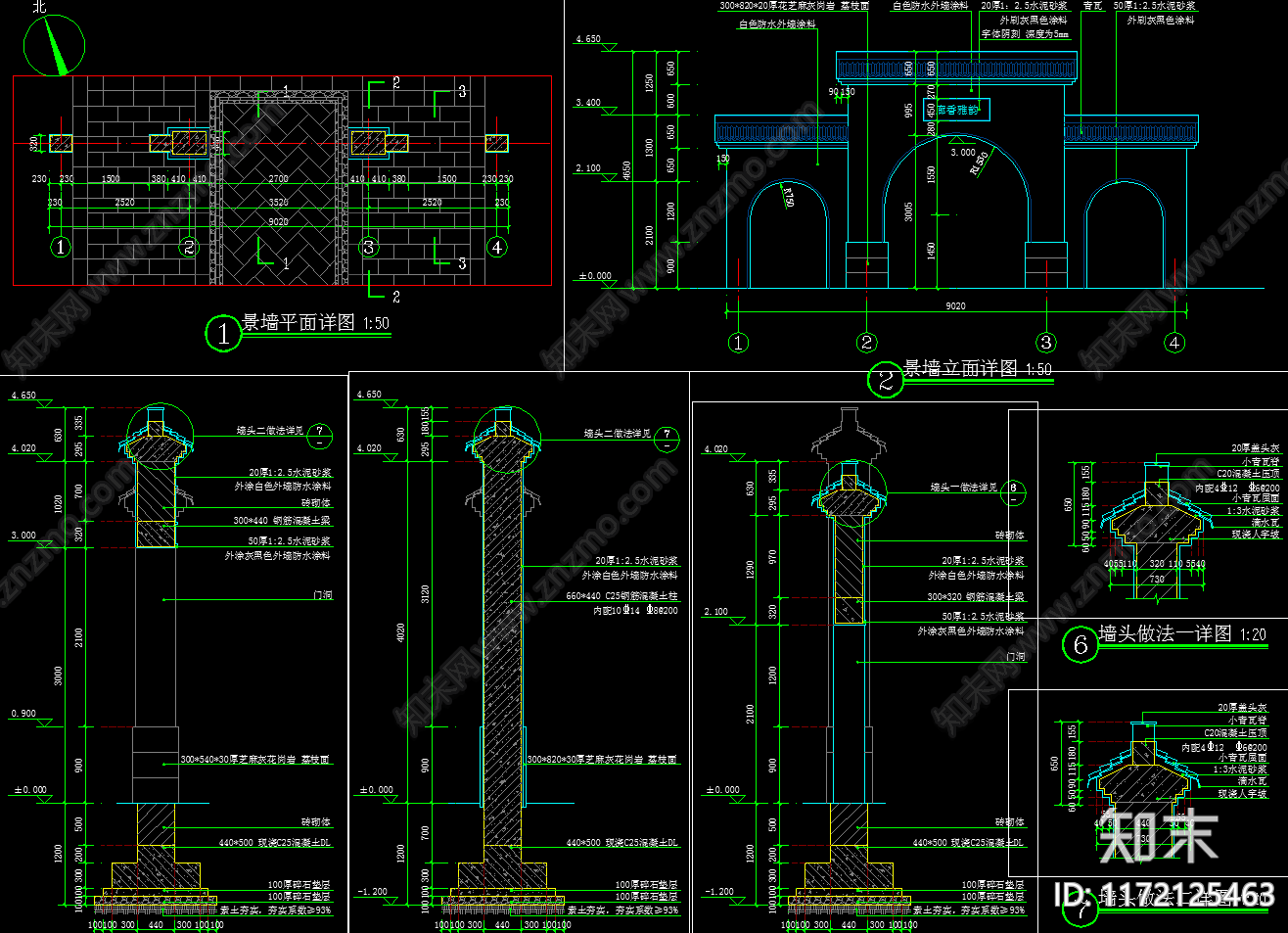This screenshot has width=1288, height=933.
Task: Select the label 300*440 钢筋混凝土梁
Action: pyautogui.click(x=282, y=521)
